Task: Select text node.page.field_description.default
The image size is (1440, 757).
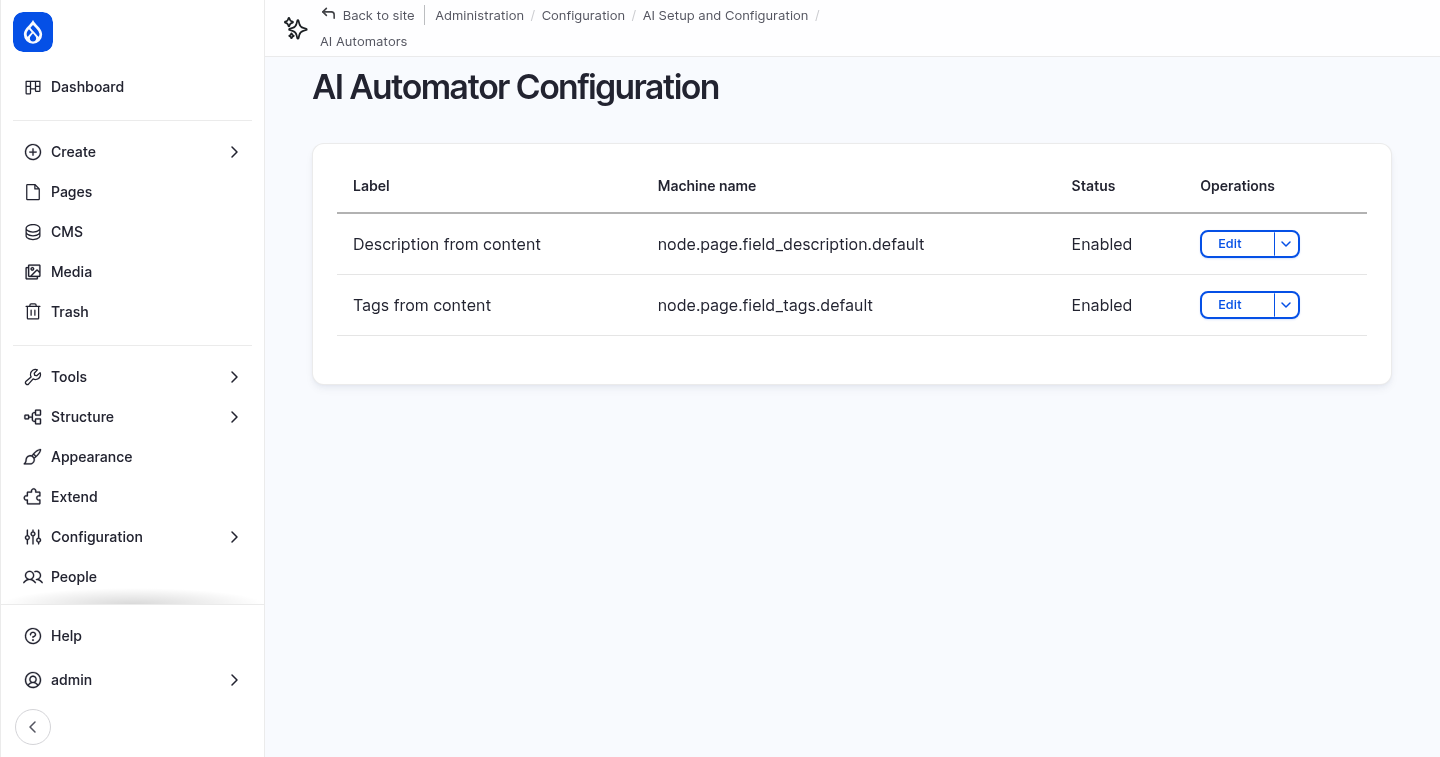Action: (x=791, y=244)
